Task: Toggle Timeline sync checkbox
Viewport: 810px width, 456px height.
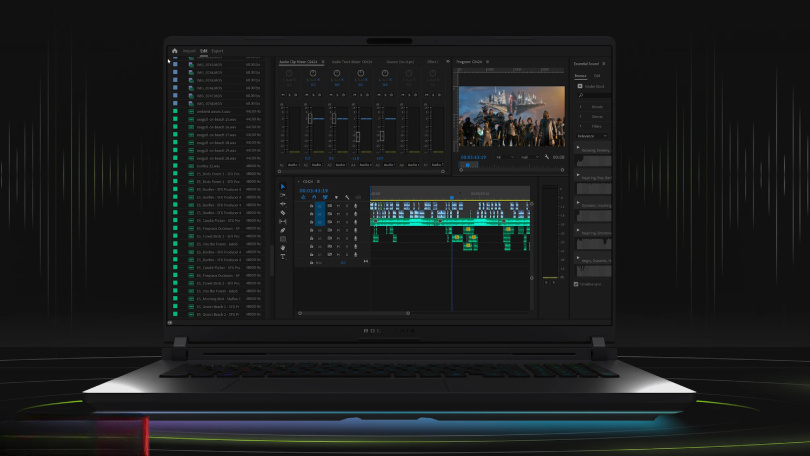Action: click(576, 284)
